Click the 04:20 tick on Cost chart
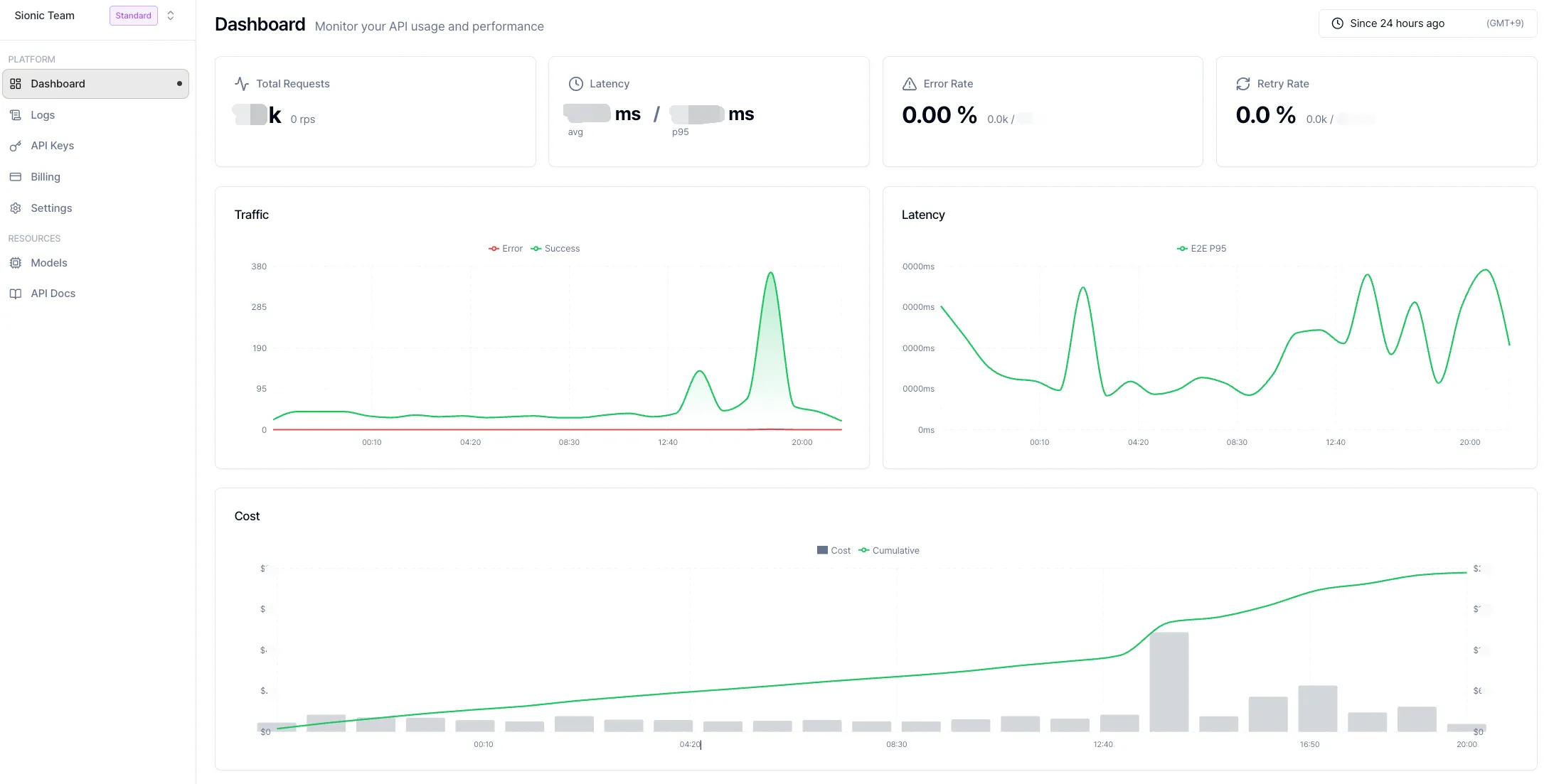The width and height of the screenshot is (1549, 784). (690, 745)
